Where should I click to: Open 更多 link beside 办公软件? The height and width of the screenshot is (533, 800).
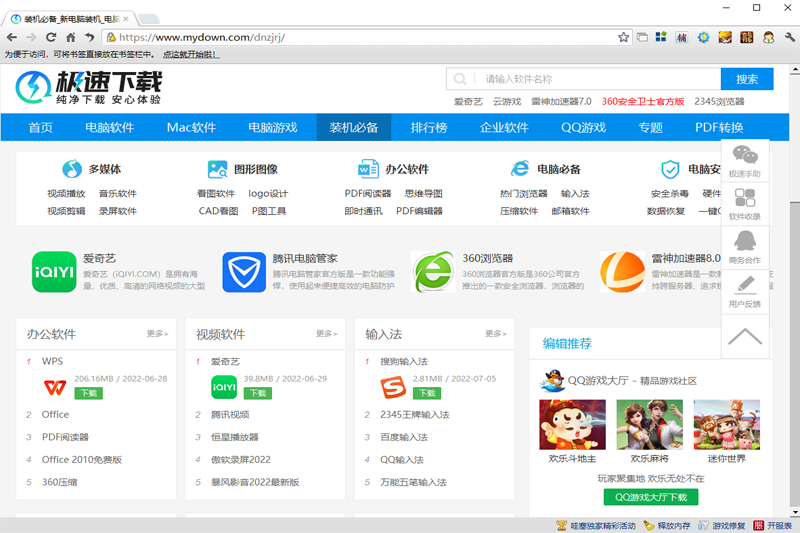tap(157, 334)
